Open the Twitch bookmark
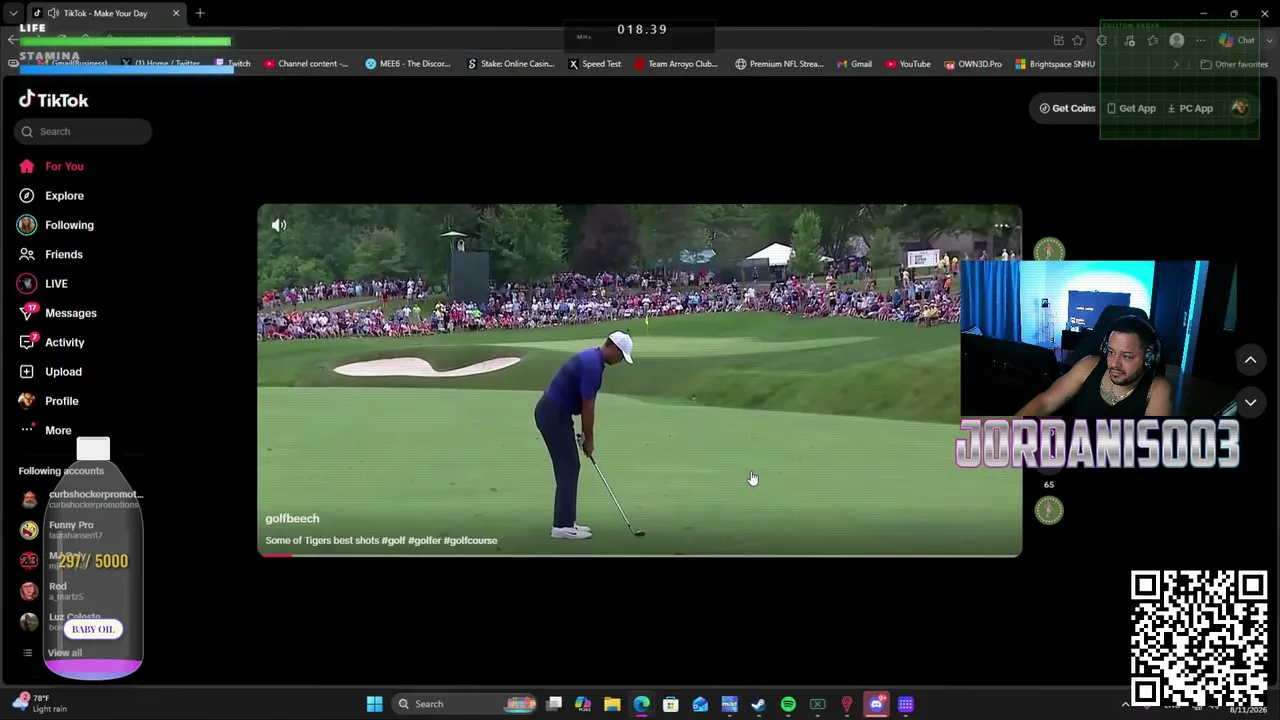1280x720 pixels. point(233,64)
